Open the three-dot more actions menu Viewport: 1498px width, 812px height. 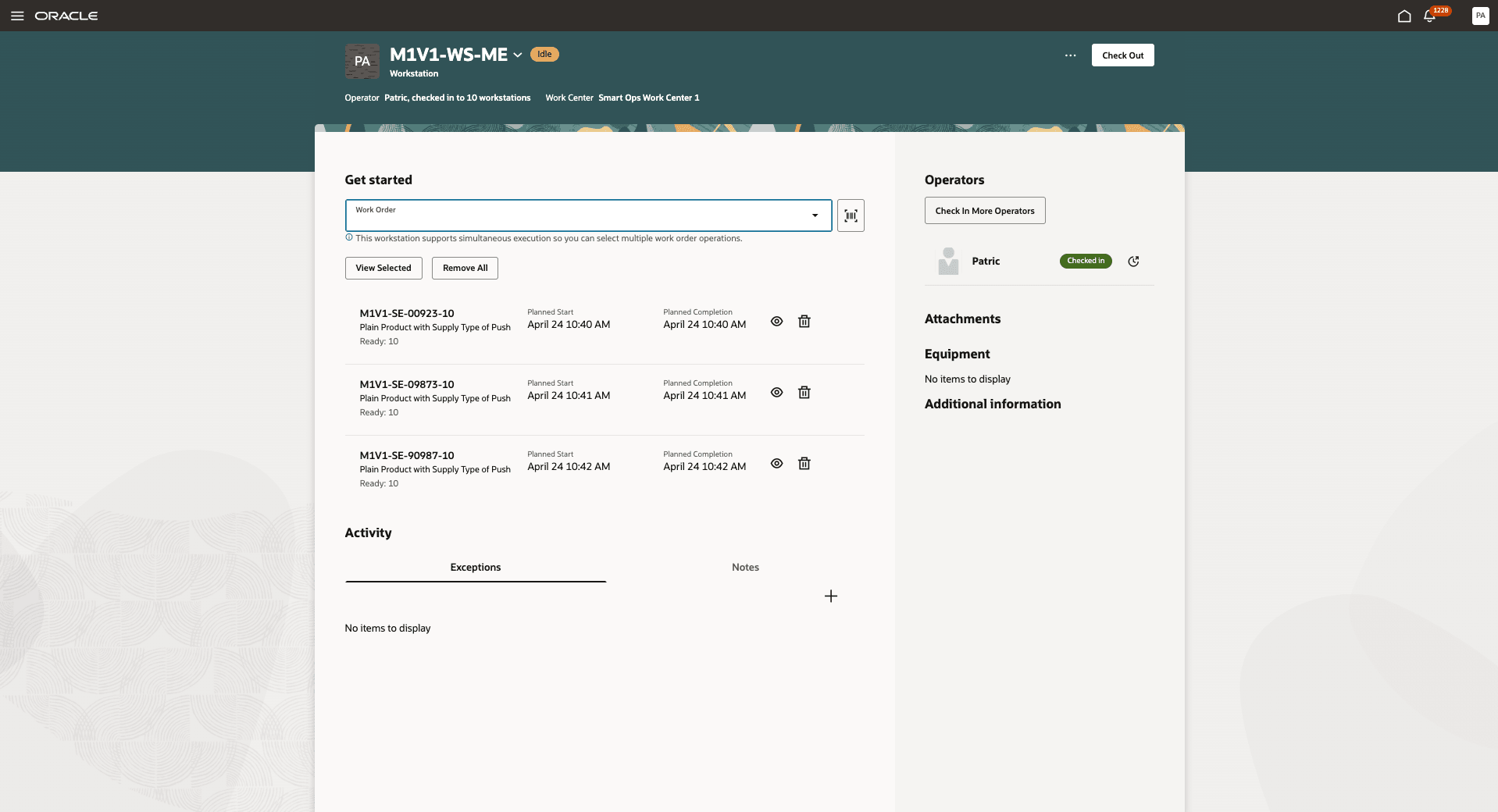click(x=1070, y=55)
